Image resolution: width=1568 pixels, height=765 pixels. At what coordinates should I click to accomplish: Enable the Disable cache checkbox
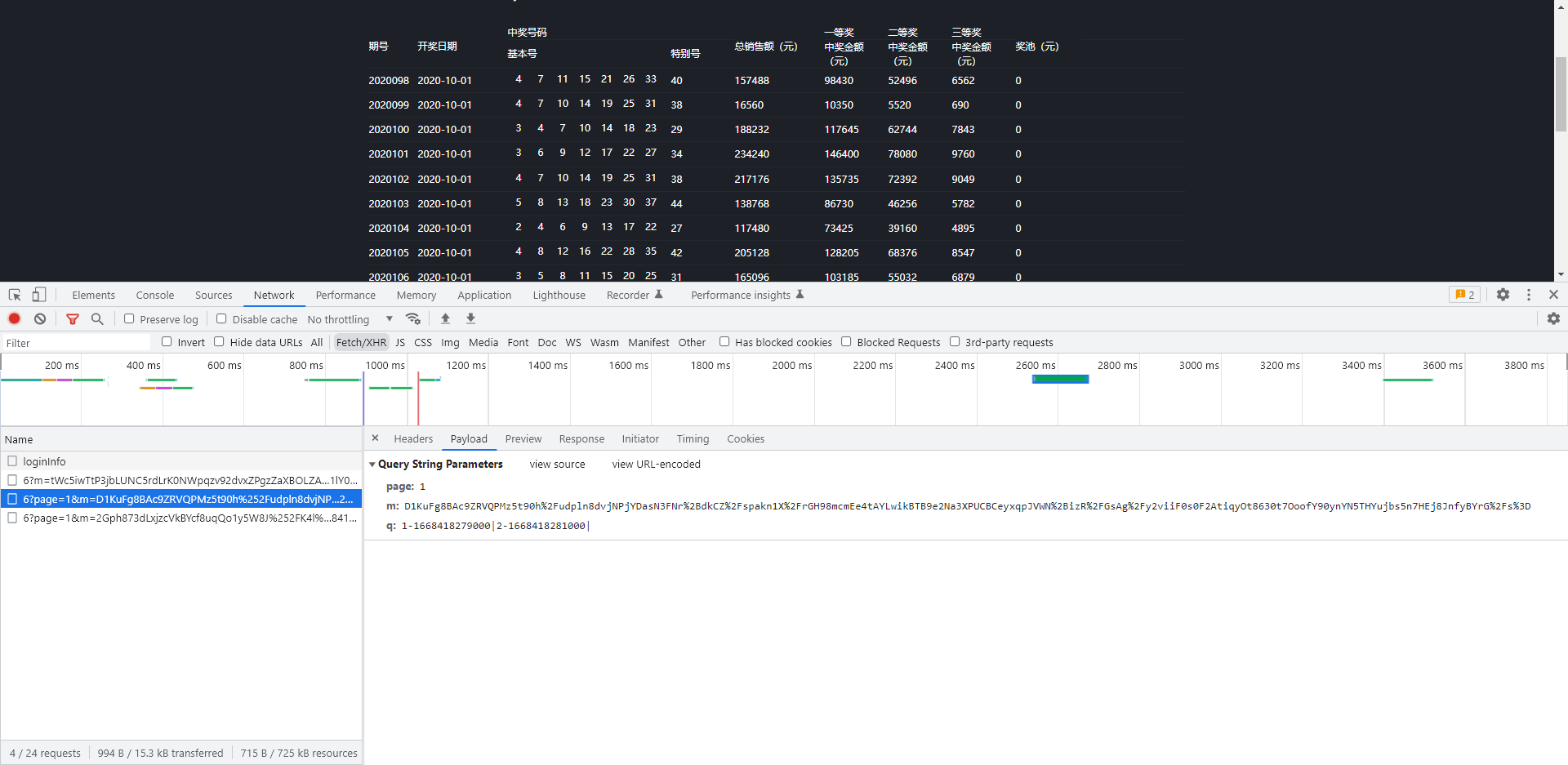pyautogui.click(x=221, y=319)
